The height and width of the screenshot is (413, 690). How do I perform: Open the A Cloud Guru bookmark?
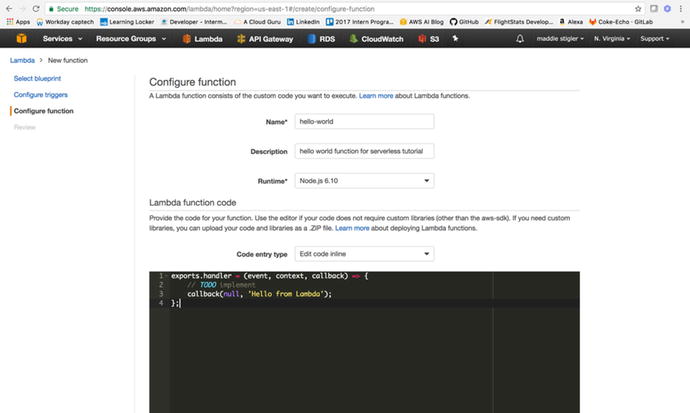(x=257, y=22)
